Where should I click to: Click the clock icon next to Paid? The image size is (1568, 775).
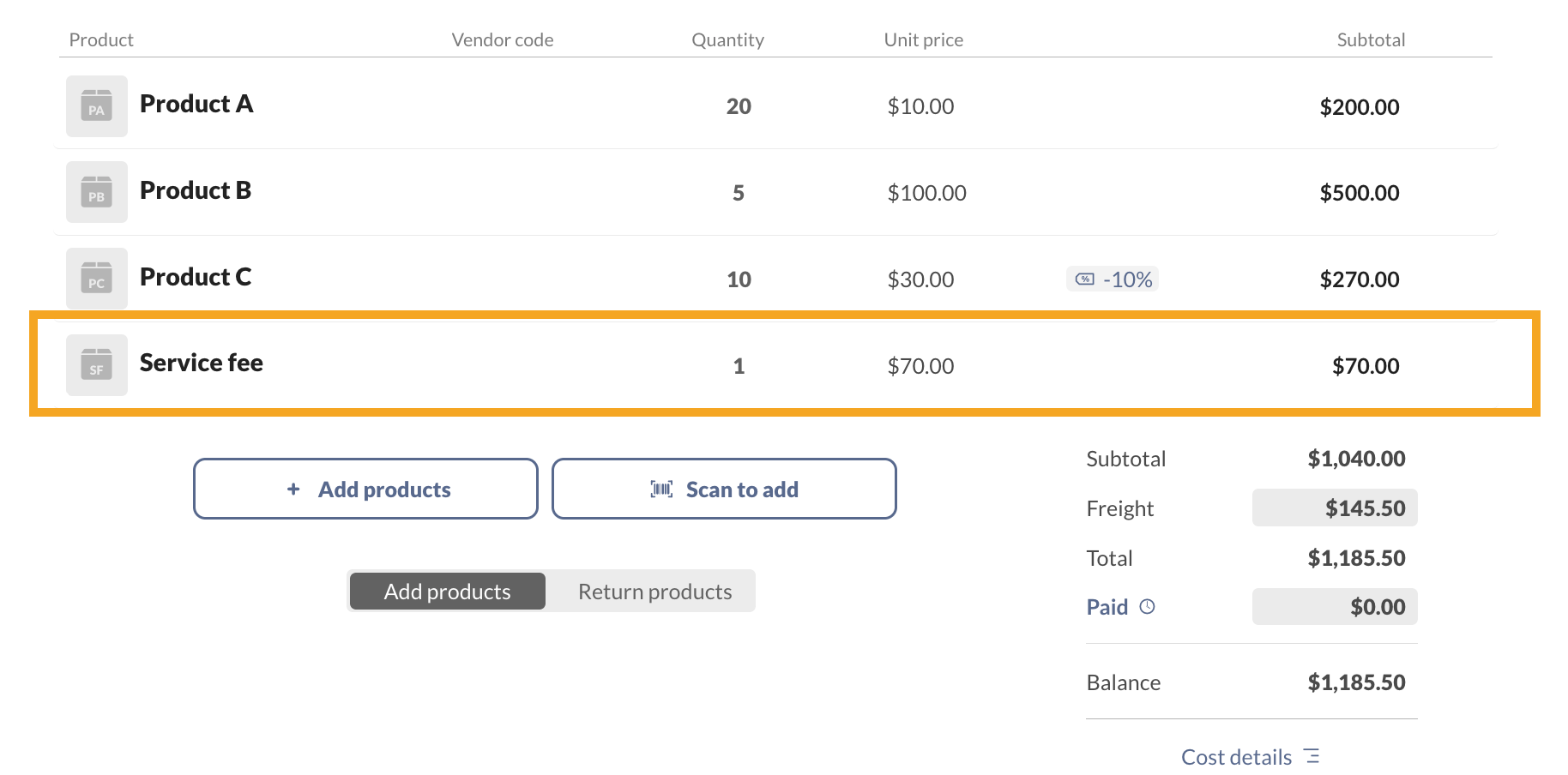coord(1147,607)
